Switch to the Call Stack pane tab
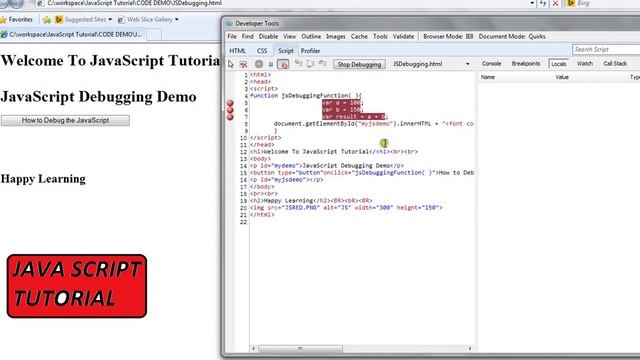Screen dimensions: 640x360 point(615,64)
